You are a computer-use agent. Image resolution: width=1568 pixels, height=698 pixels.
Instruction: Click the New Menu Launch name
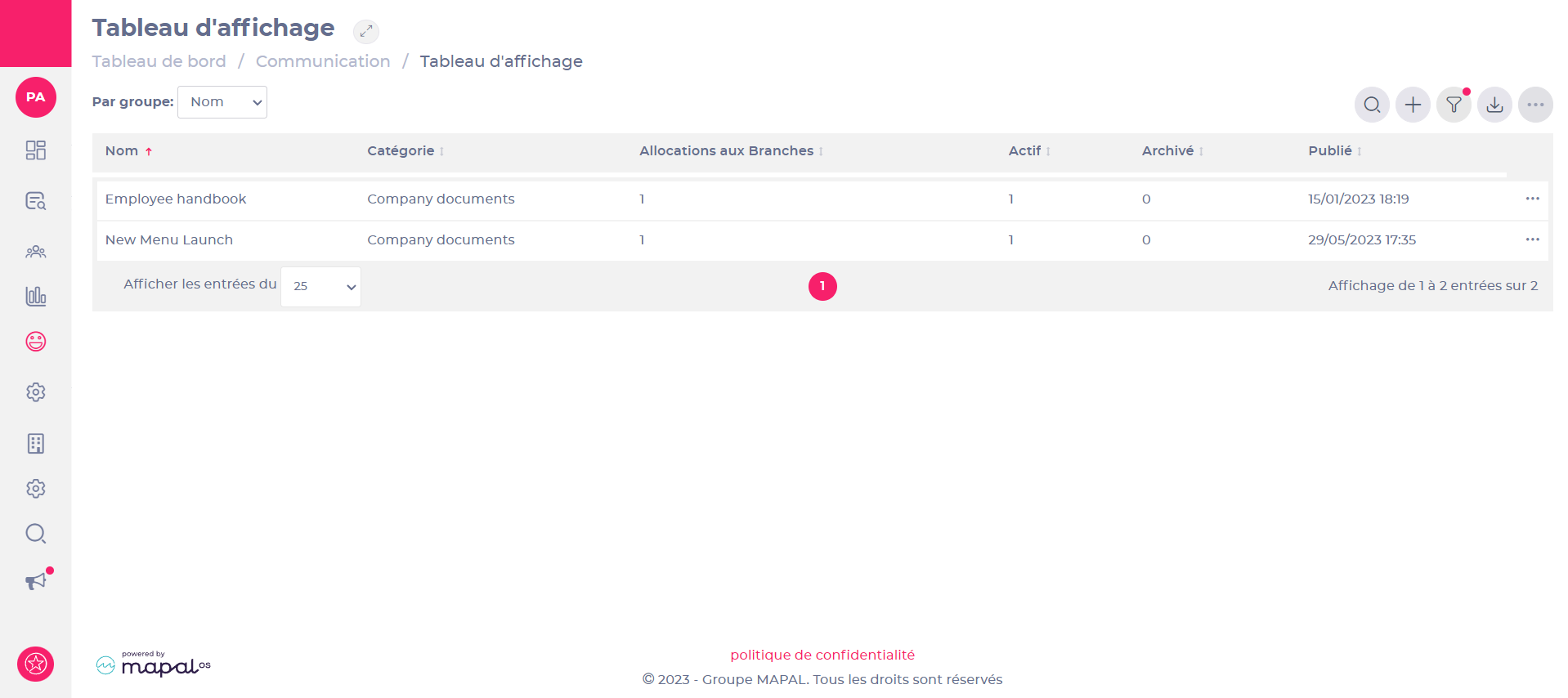[169, 239]
